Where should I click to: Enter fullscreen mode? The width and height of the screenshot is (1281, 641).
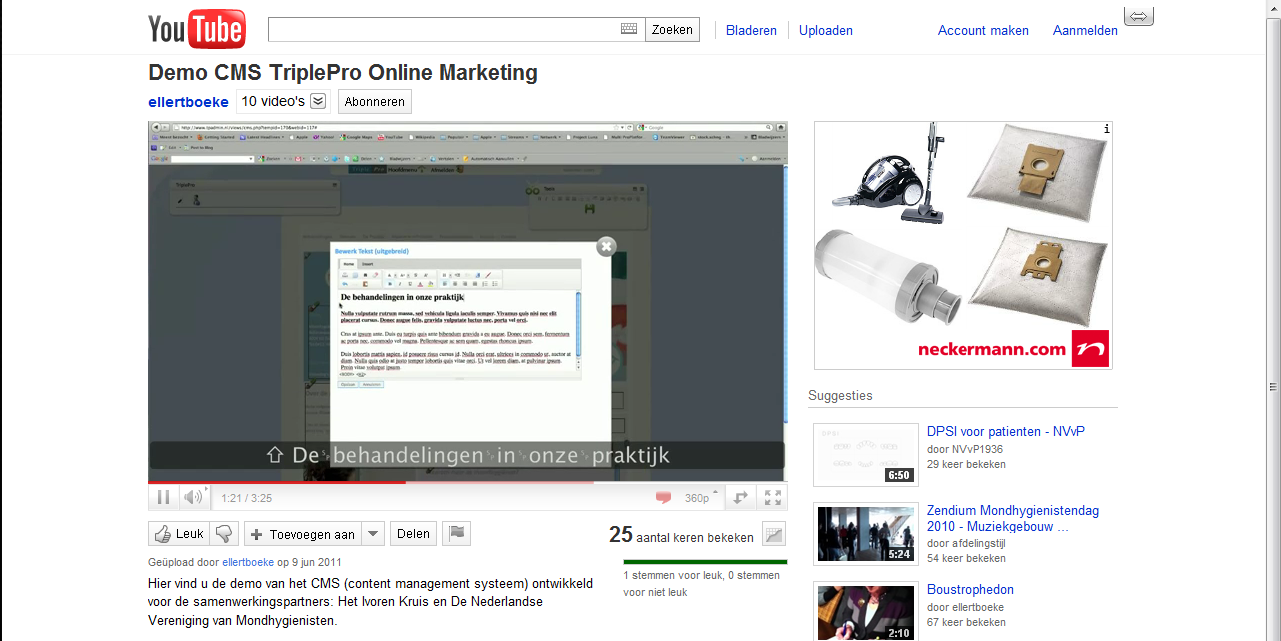click(773, 497)
